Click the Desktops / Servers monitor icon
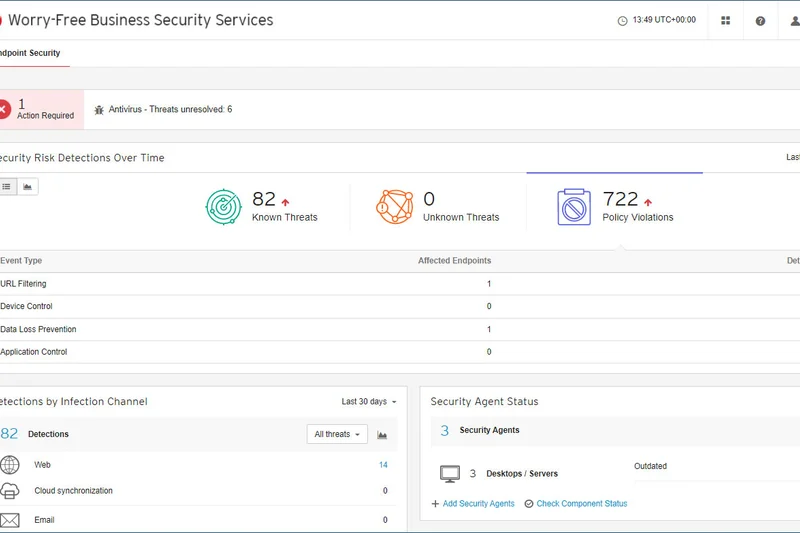Image resolution: width=800 pixels, height=533 pixels. [x=449, y=474]
